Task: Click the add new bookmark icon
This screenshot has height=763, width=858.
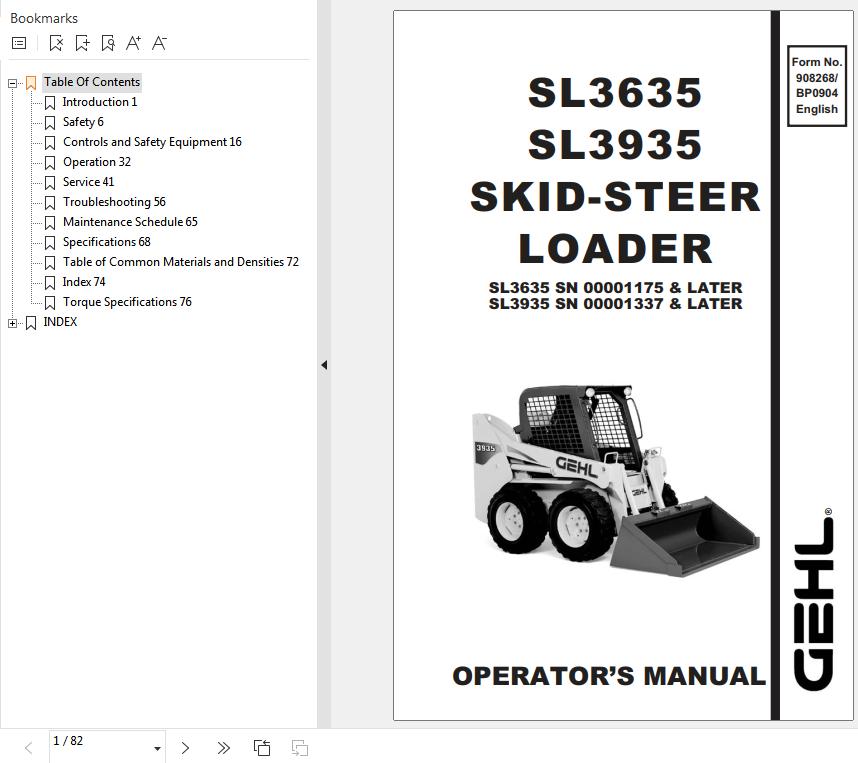Action: click(82, 43)
